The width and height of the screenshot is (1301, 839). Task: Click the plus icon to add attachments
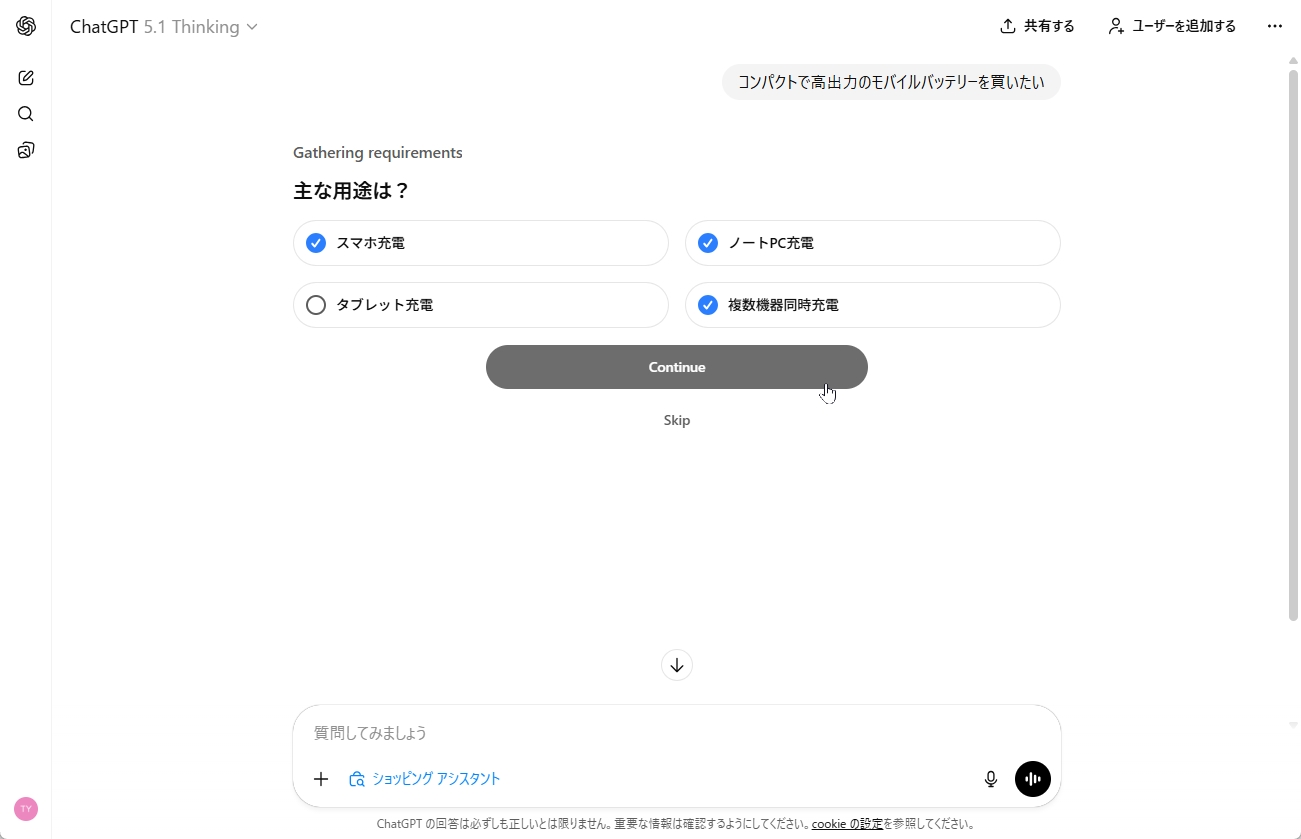321,778
